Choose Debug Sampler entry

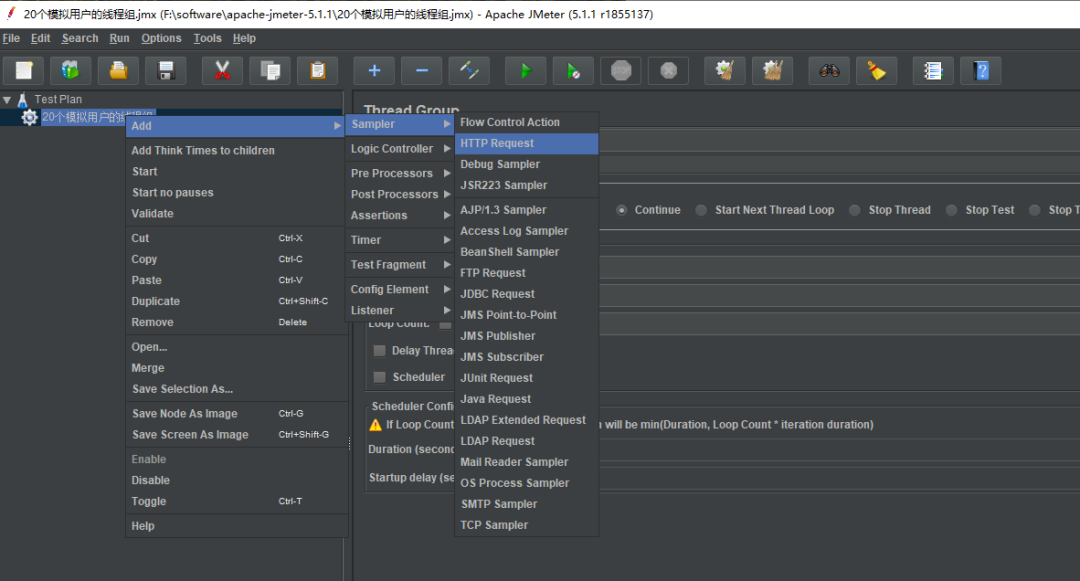526,165
